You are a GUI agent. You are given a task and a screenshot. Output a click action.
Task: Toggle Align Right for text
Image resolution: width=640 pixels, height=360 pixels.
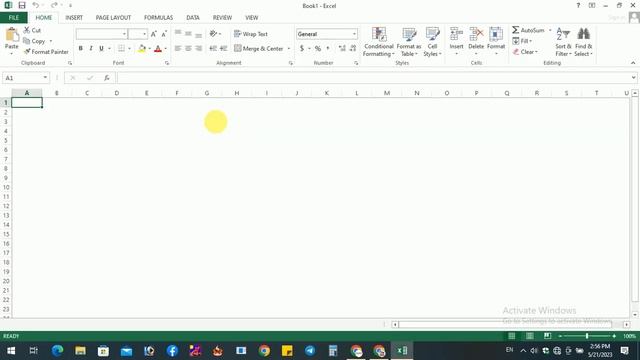click(198, 49)
